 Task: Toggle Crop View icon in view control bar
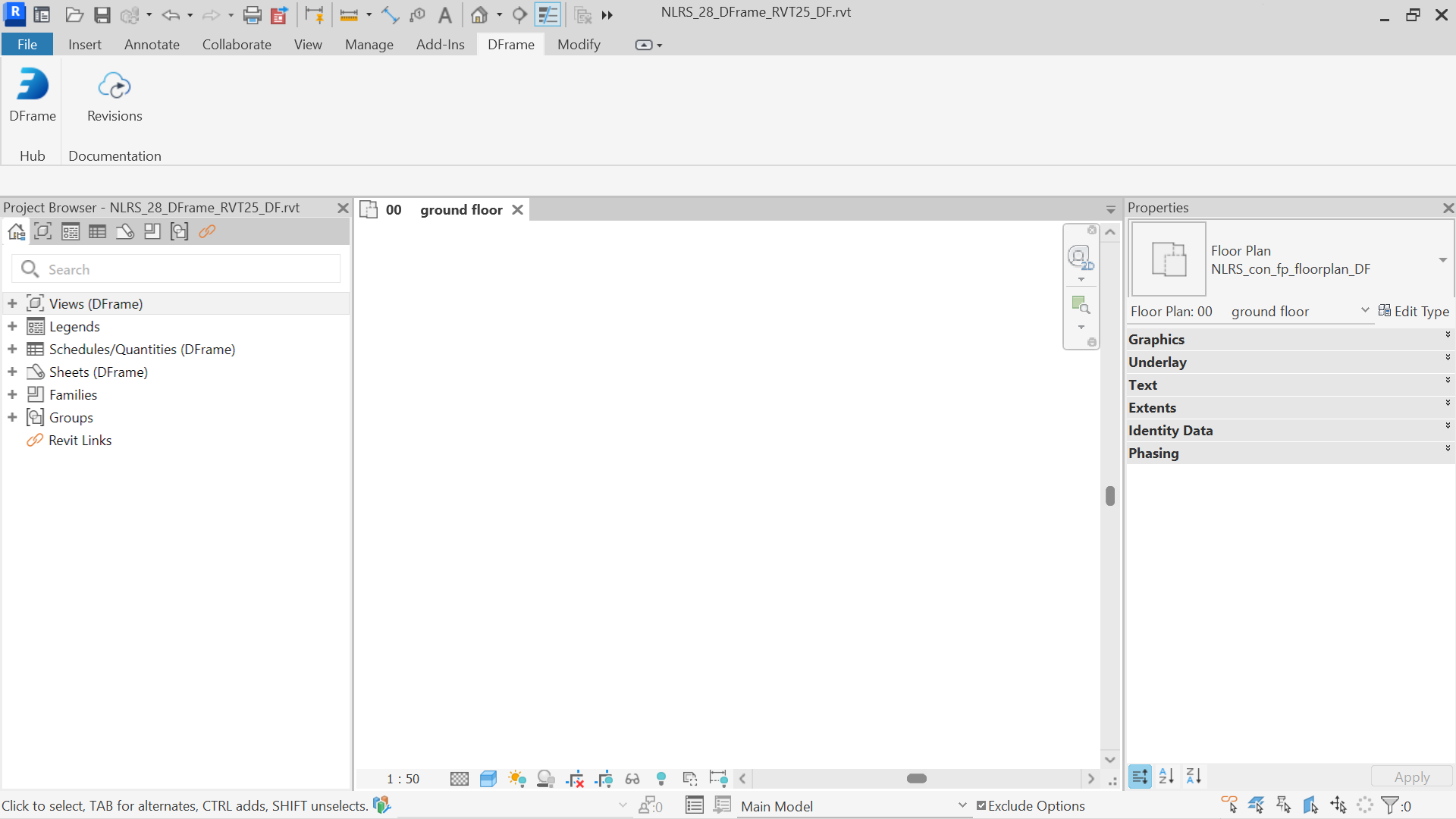[x=576, y=779]
